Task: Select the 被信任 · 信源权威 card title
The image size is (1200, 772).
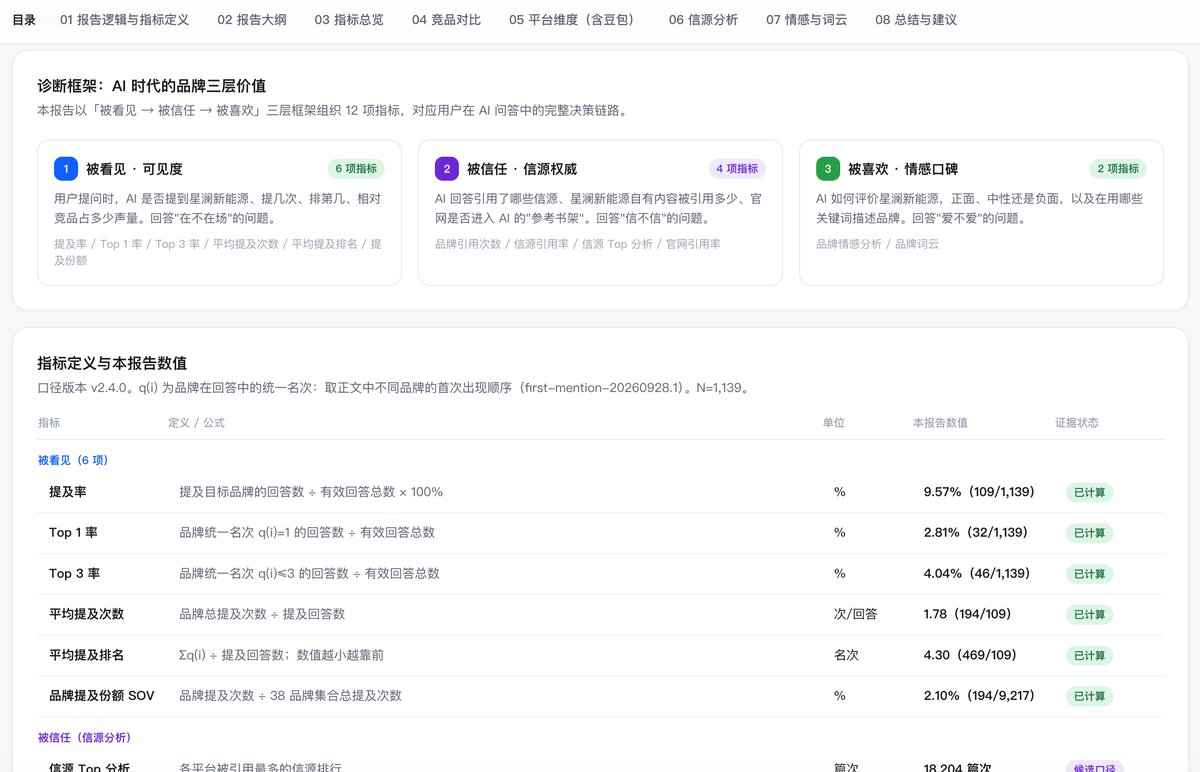Action: (x=522, y=169)
